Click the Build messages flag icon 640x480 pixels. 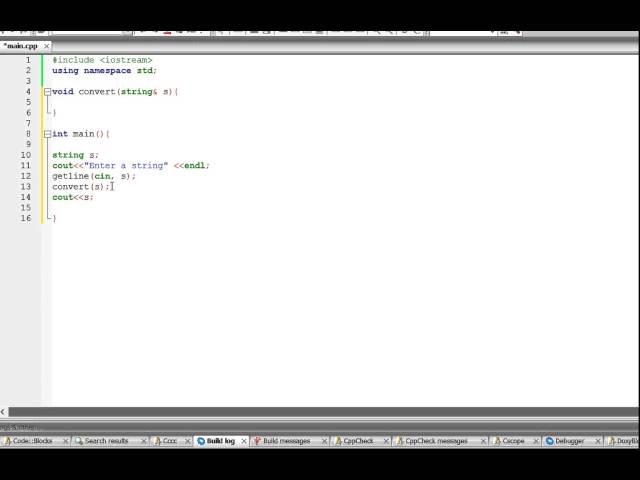[x=257, y=441]
